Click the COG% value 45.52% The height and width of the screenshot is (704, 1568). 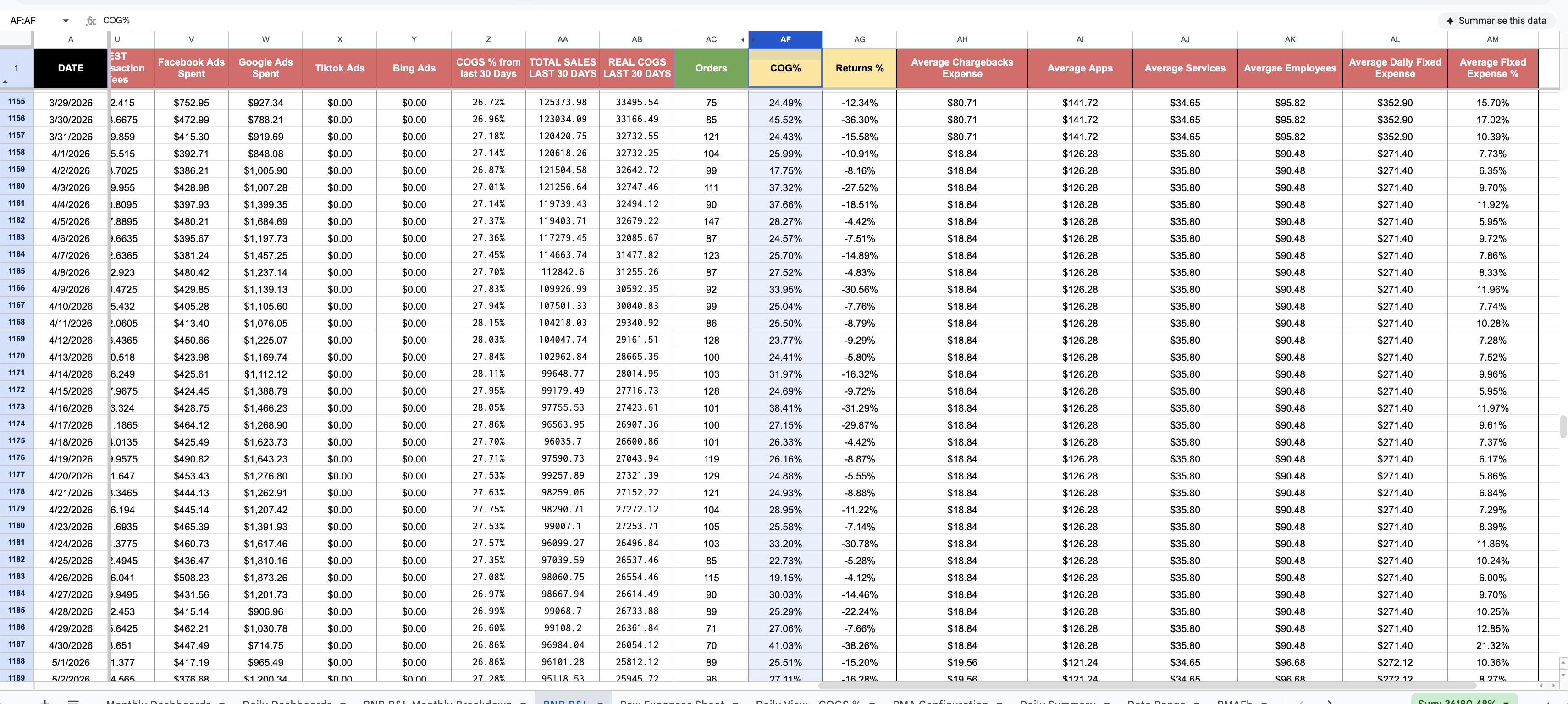click(x=785, y=120)
